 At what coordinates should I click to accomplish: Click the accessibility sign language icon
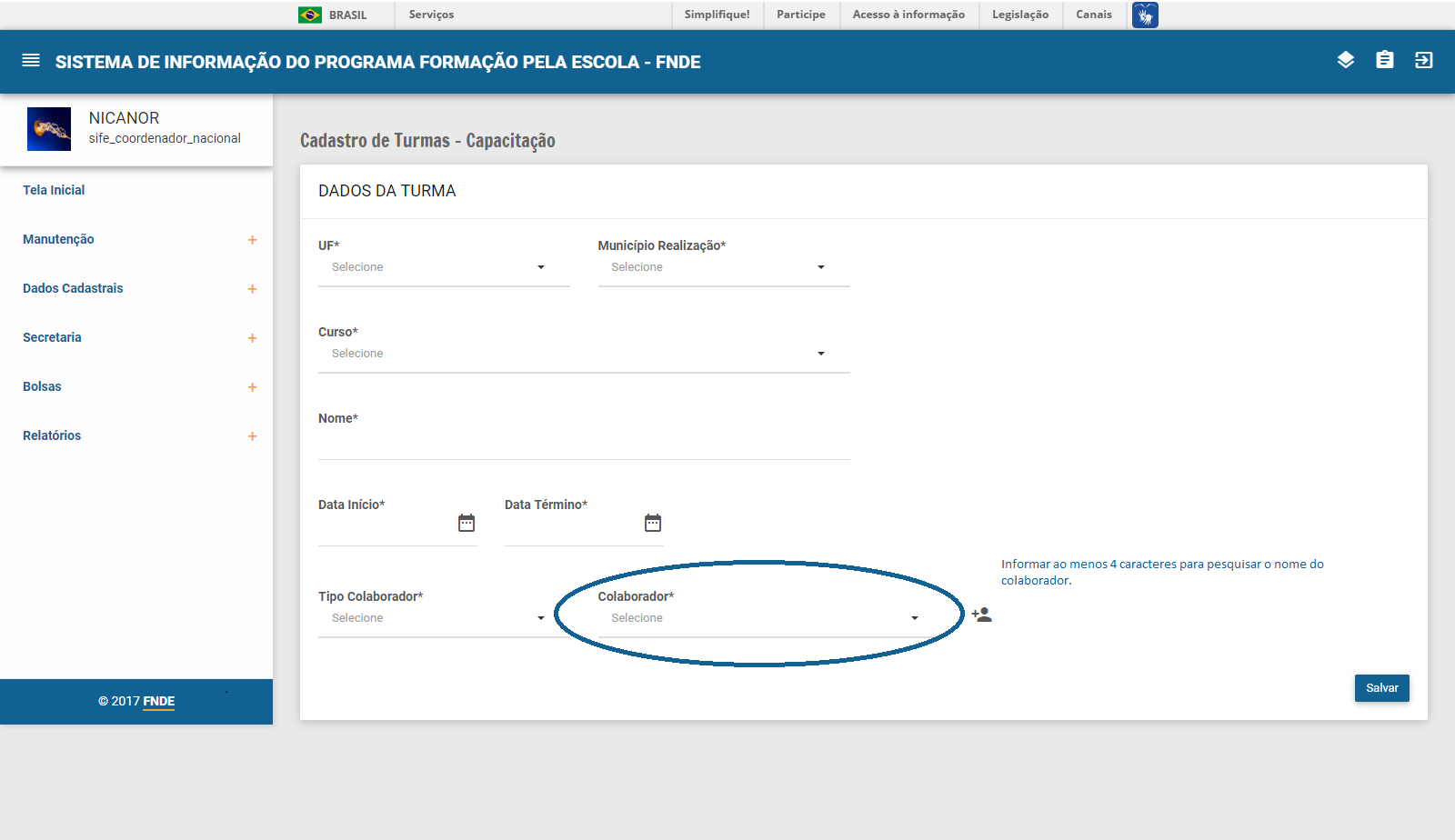[1145, 15]
